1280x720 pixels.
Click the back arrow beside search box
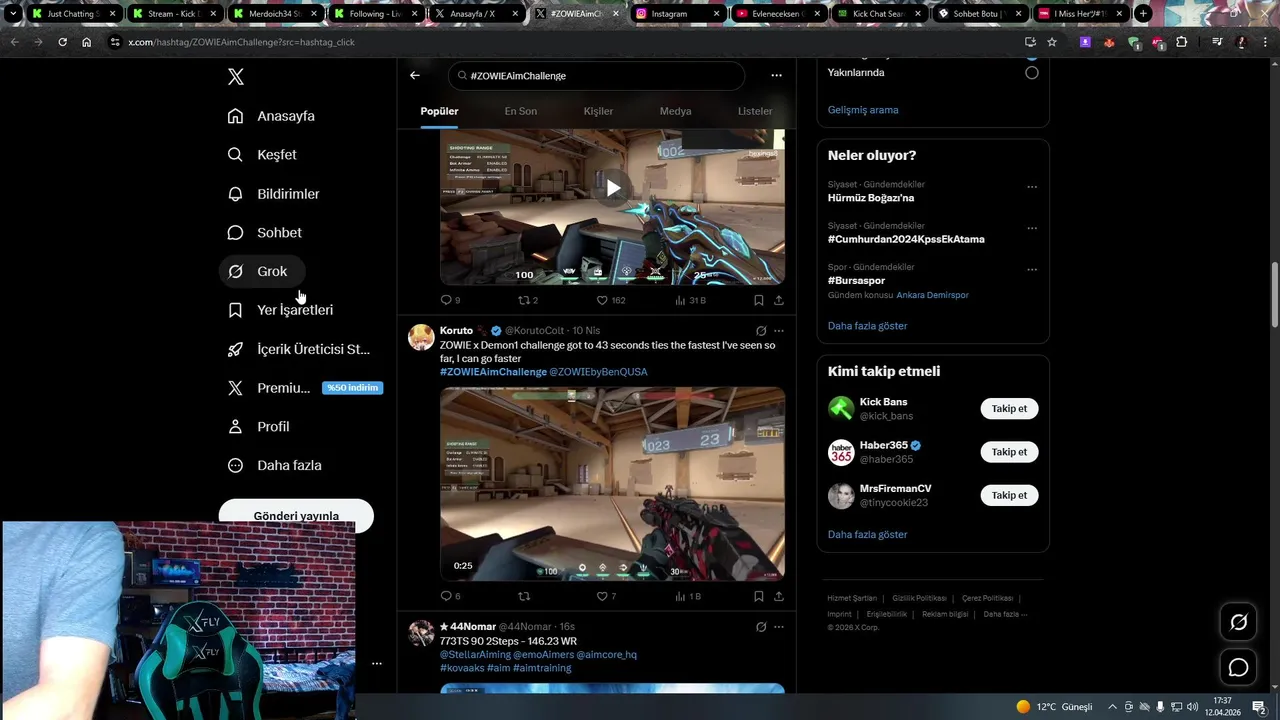415,75
